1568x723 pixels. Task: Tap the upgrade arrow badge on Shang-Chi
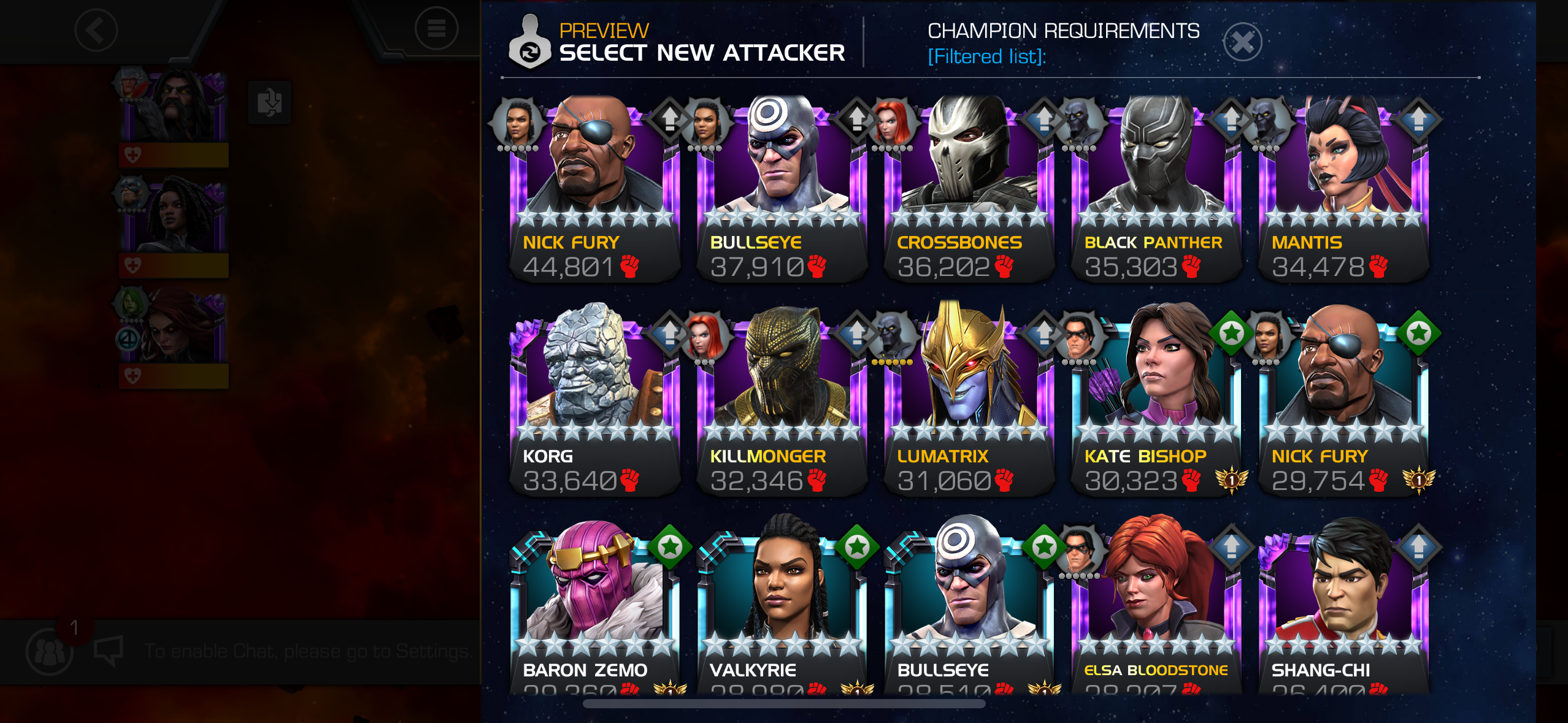pyautogui.click(x=1418, y=546)
